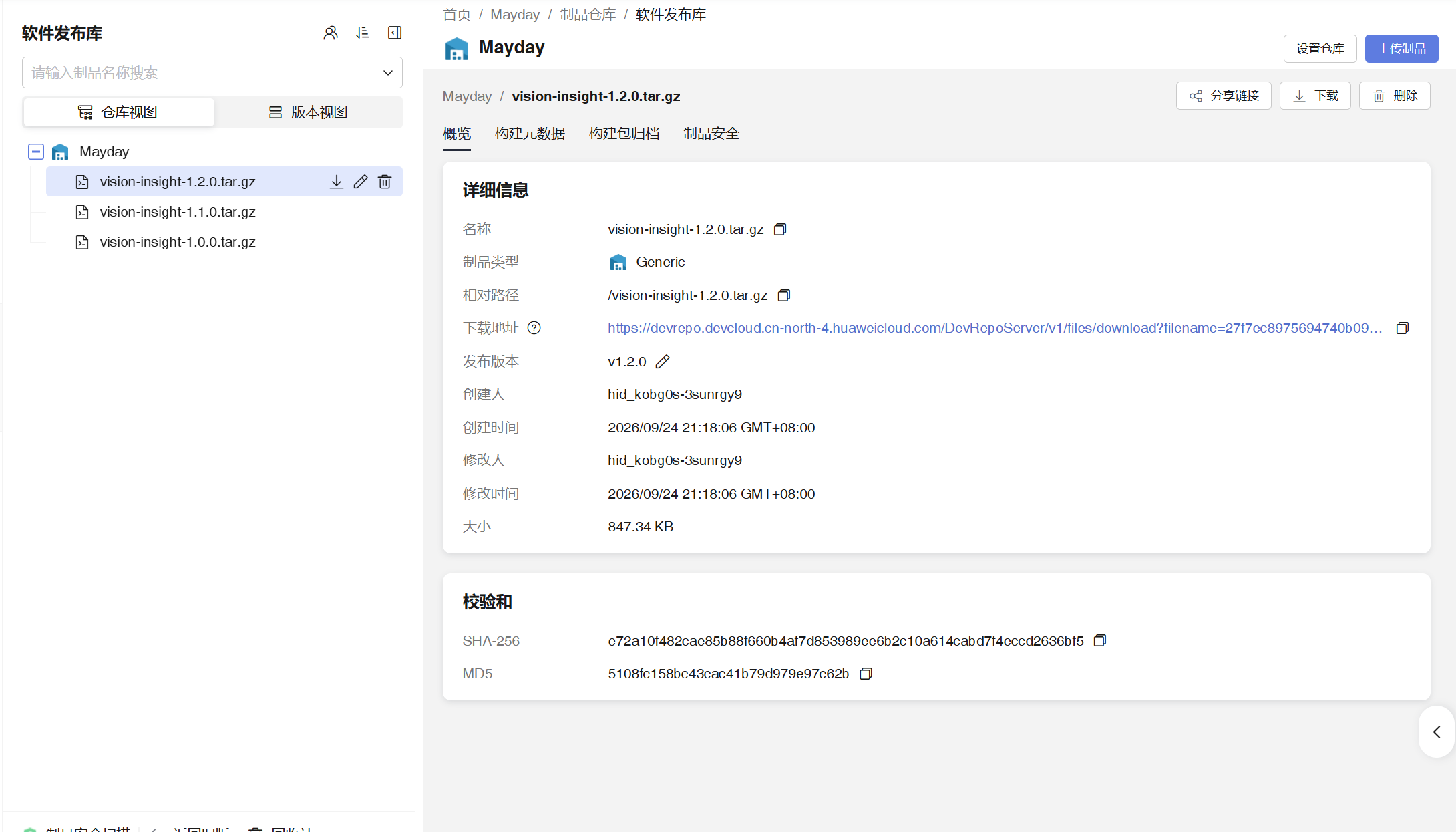This screenshot has width=1456, height=832.
Task: Click the 分享链接 button
Action: [1224, 96]
